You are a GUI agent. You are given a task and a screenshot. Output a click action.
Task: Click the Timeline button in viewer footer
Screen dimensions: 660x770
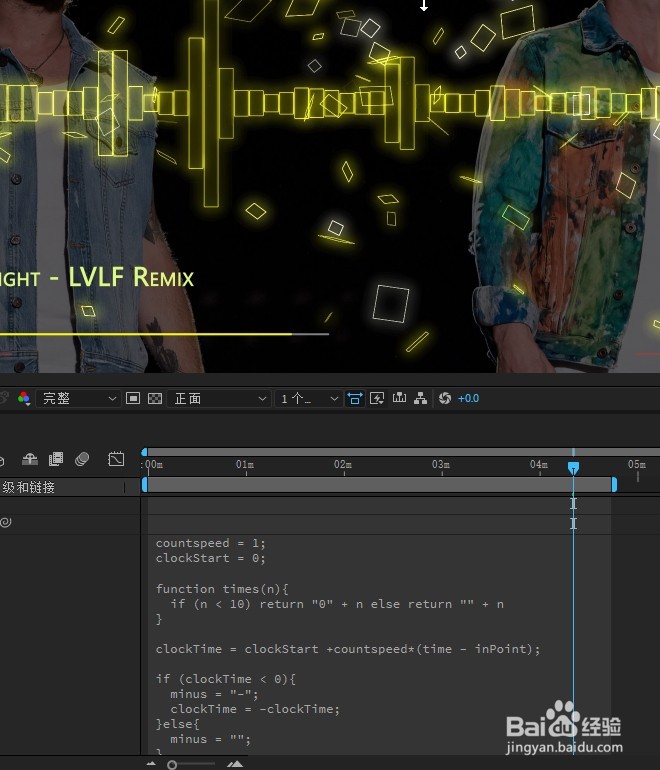pos(399,398)
